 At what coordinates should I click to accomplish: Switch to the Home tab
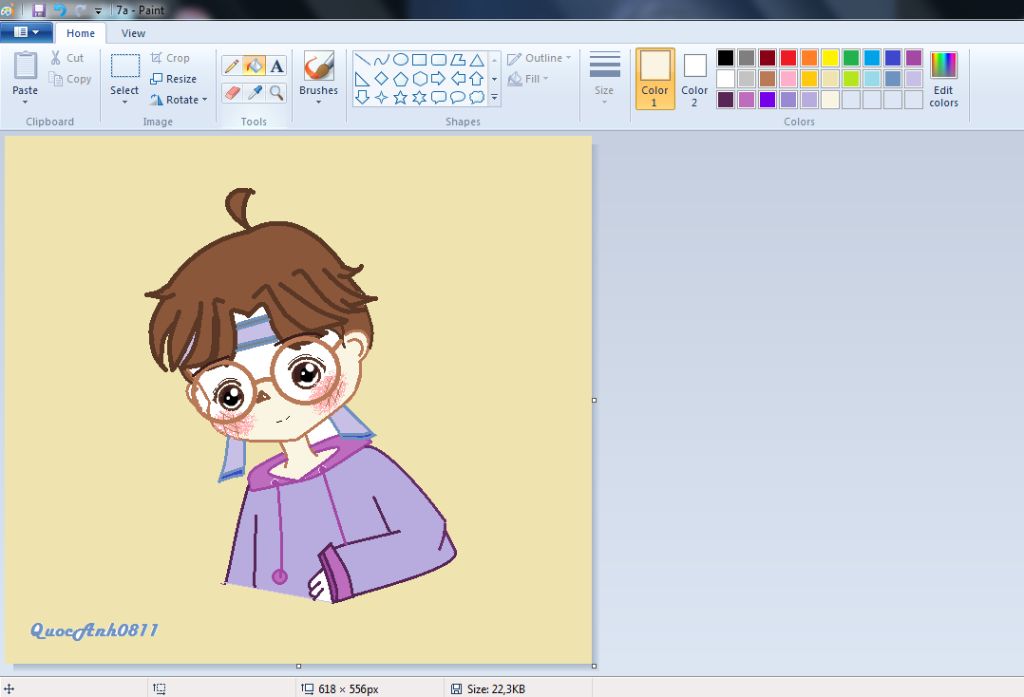coord(80,33)
